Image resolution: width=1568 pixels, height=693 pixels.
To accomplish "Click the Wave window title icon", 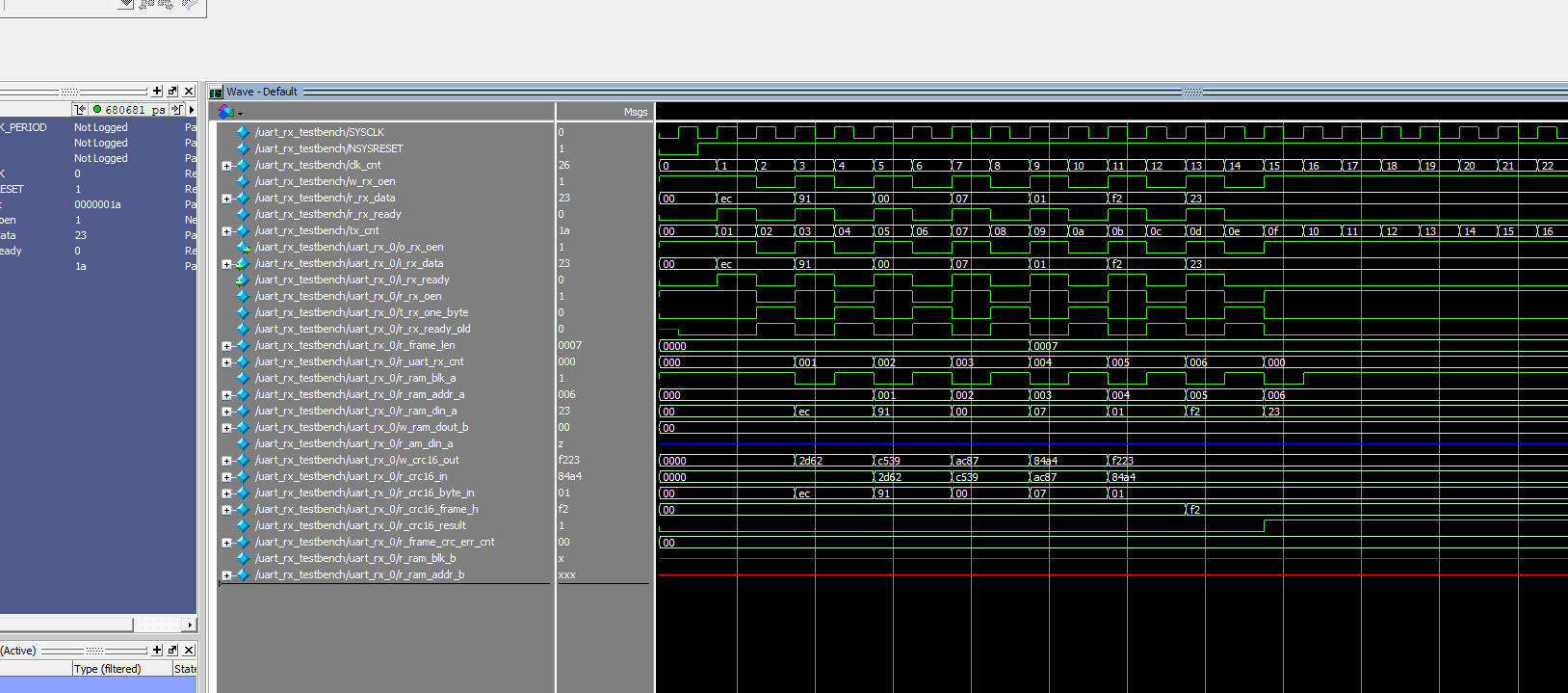I will pyautogui.click(x=217, y=92).
